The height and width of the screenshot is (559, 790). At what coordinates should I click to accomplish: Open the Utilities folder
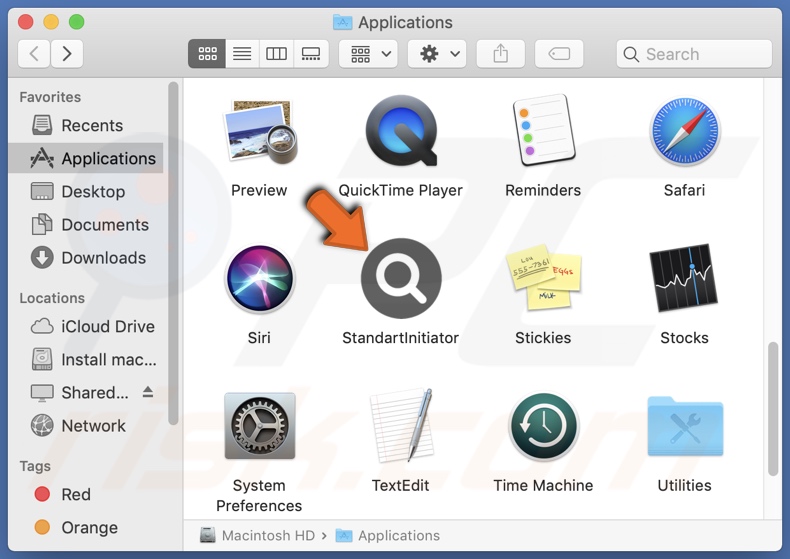tap(685, 426)
